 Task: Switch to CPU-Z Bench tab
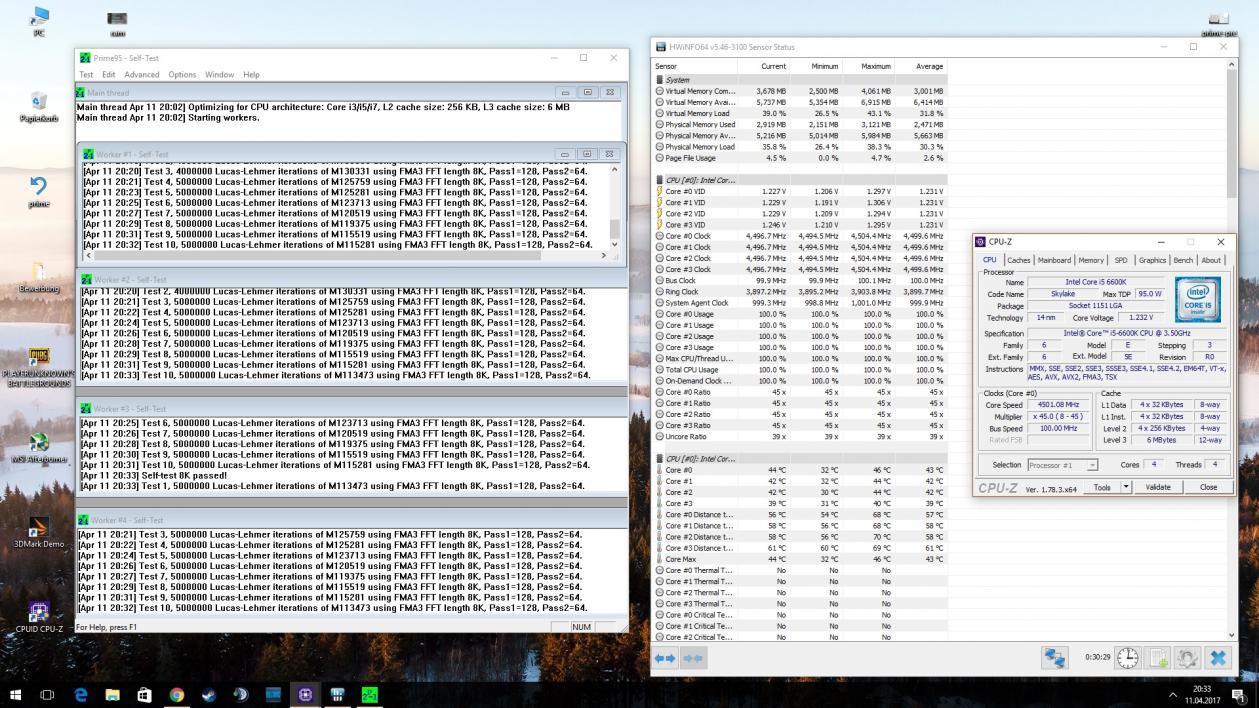[1183, 260]
